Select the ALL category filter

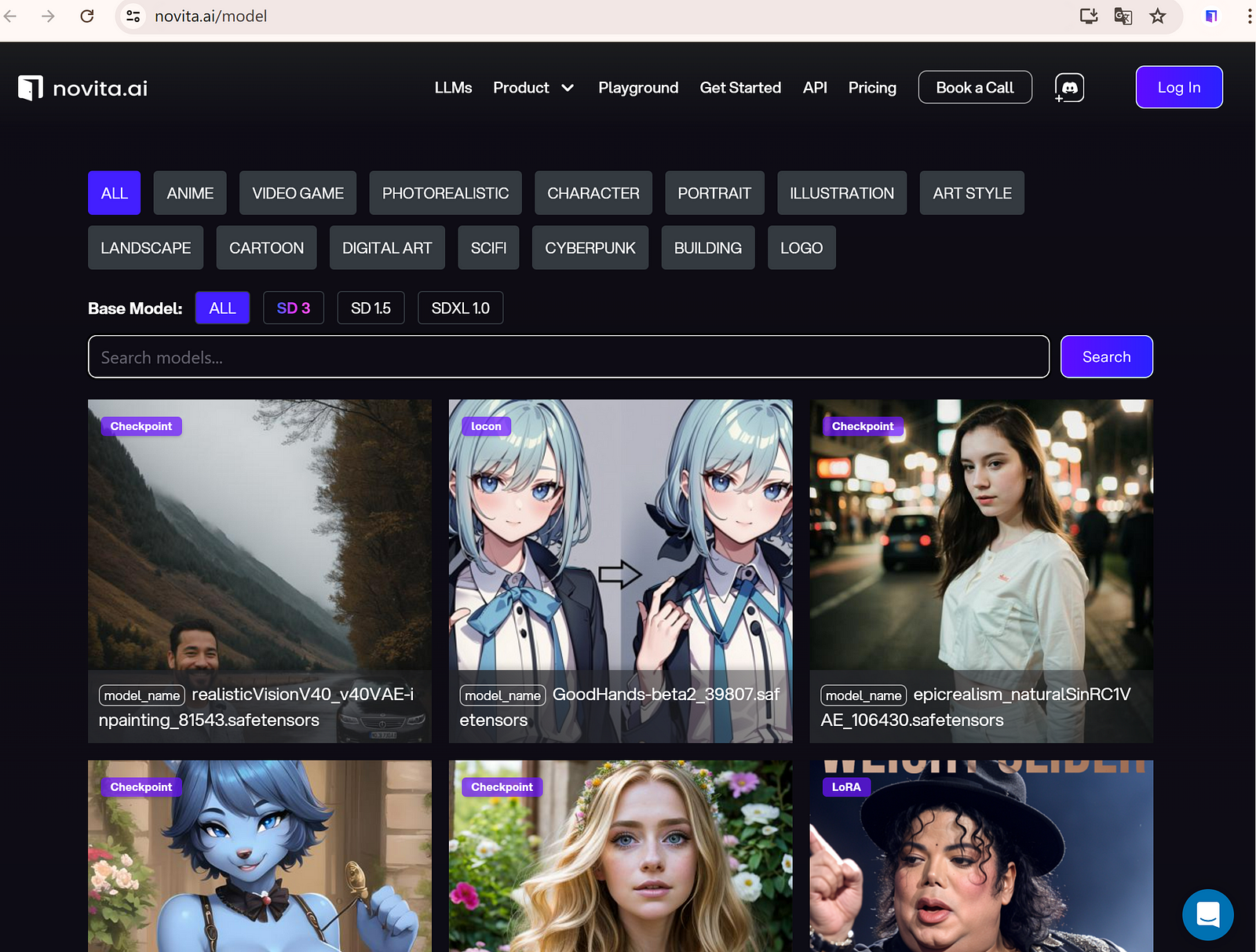[114, 193]
